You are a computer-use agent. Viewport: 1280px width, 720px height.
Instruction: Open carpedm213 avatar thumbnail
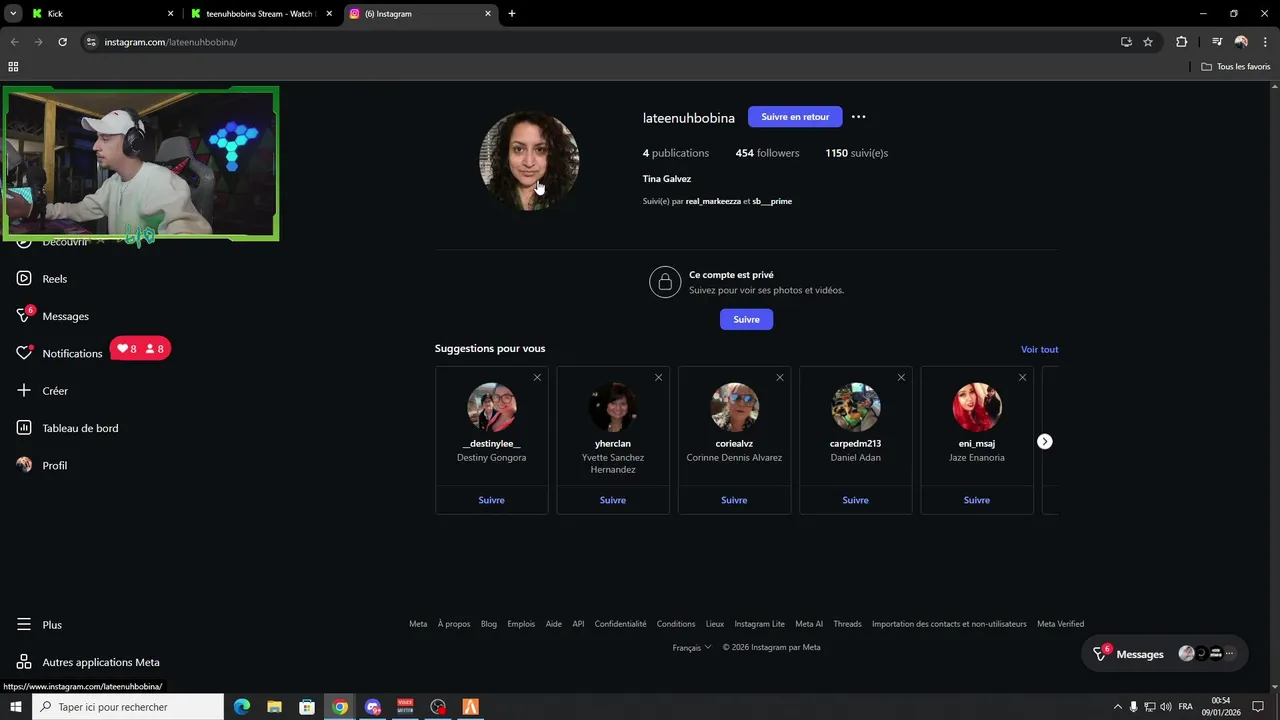[855, 407]
